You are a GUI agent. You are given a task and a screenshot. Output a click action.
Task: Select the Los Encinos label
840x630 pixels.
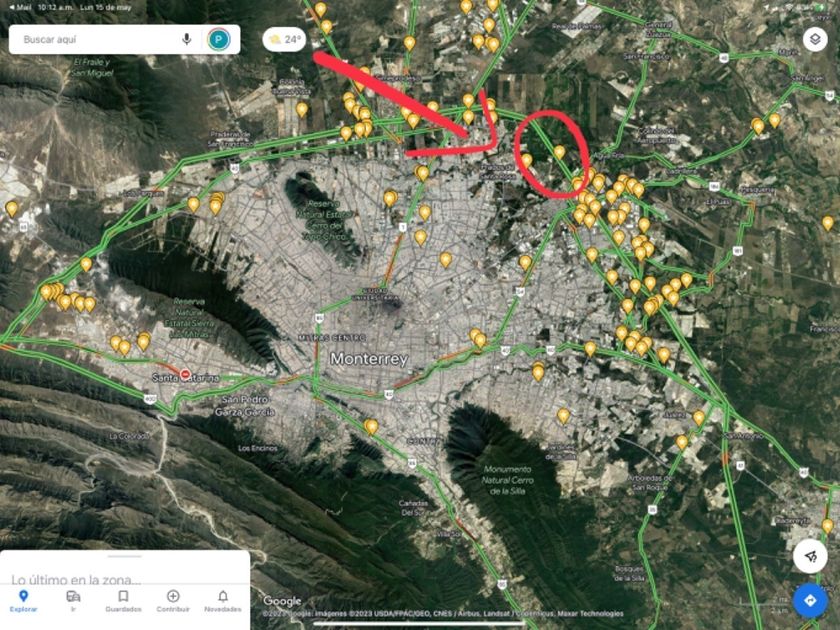tap(258, 448)
